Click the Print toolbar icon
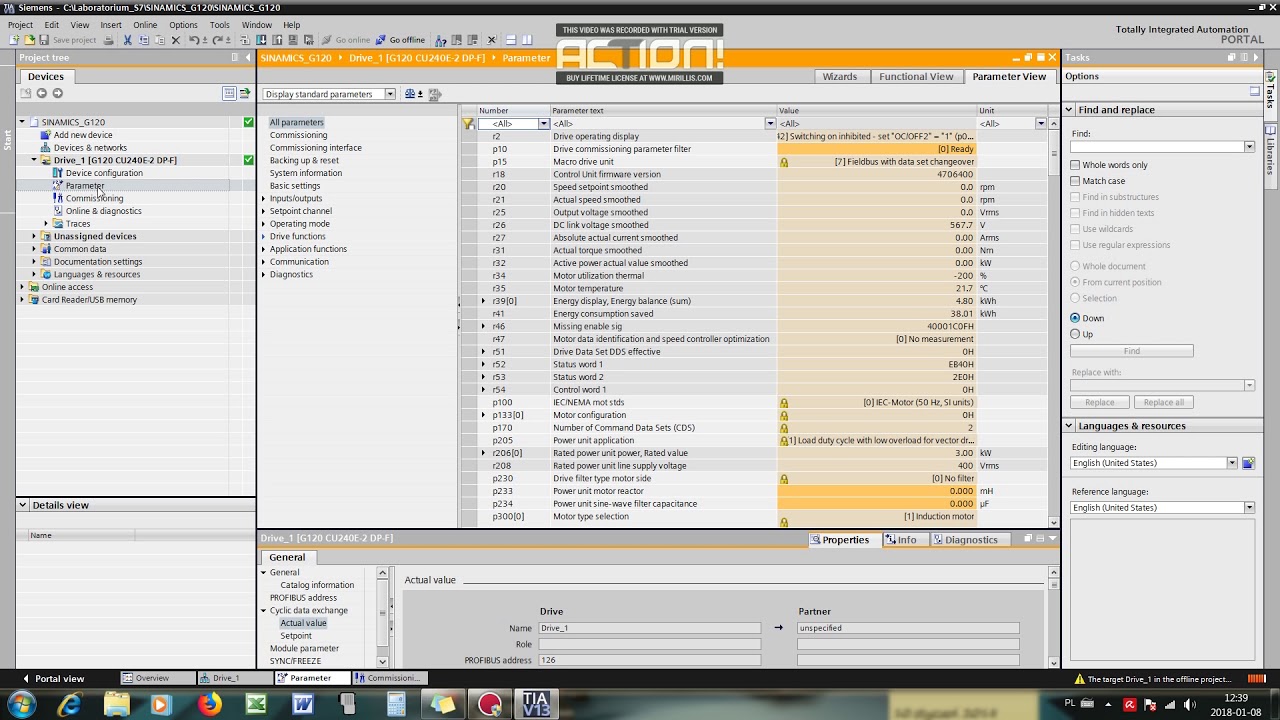 108,40
